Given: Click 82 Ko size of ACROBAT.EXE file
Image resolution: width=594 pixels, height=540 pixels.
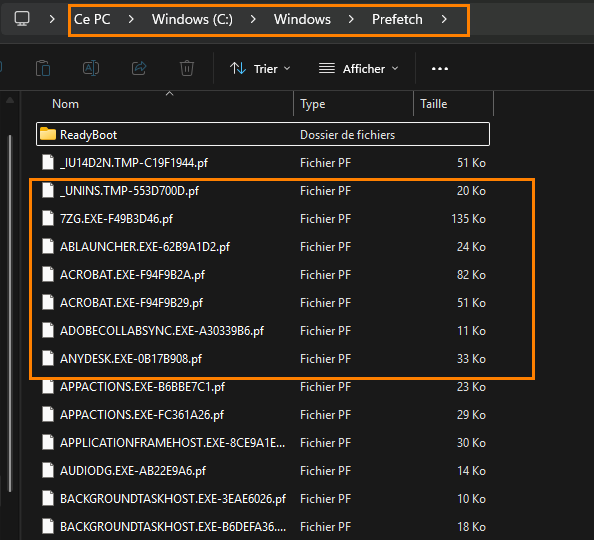Looking at the screenshot, I should [471, 275].
